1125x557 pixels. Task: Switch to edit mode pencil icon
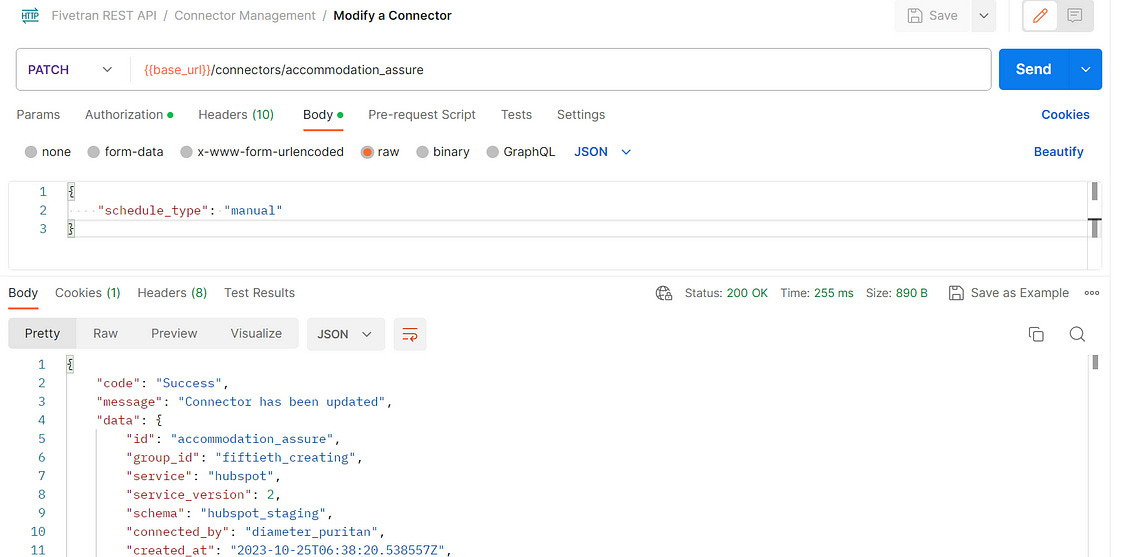(x=1040, y=16)
